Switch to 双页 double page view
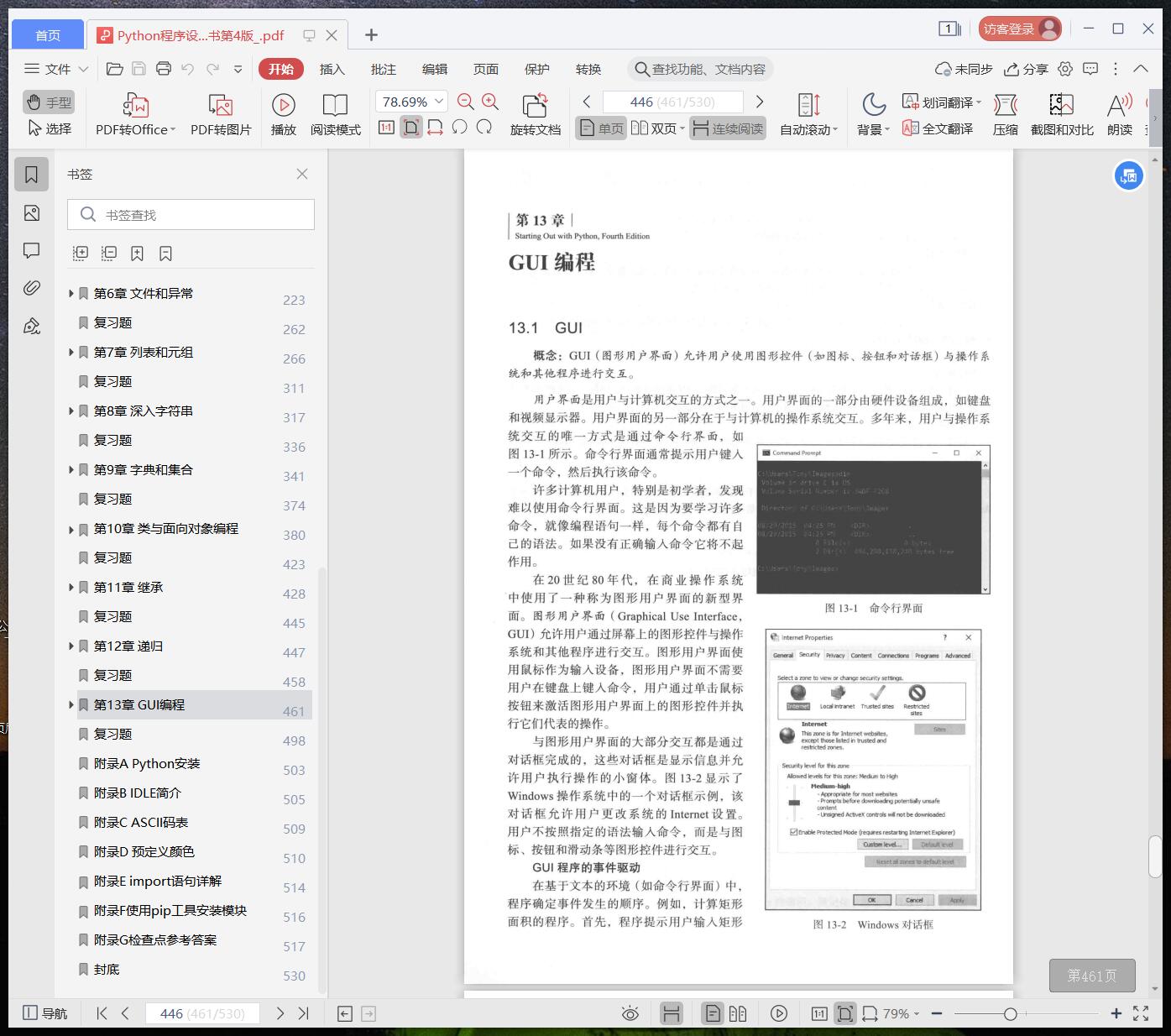 coord(657,128)
